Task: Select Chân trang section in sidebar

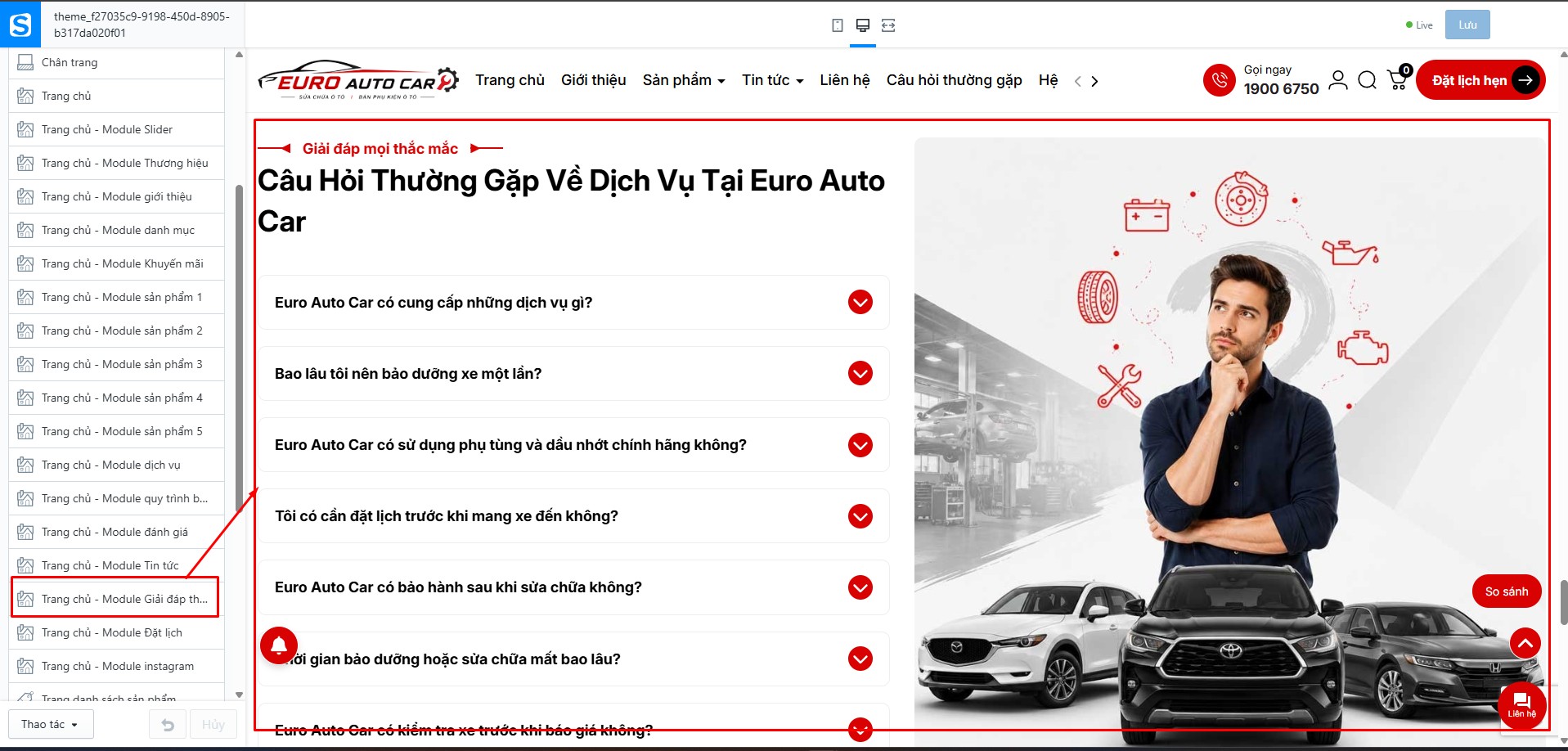Action: pos(117,62)
